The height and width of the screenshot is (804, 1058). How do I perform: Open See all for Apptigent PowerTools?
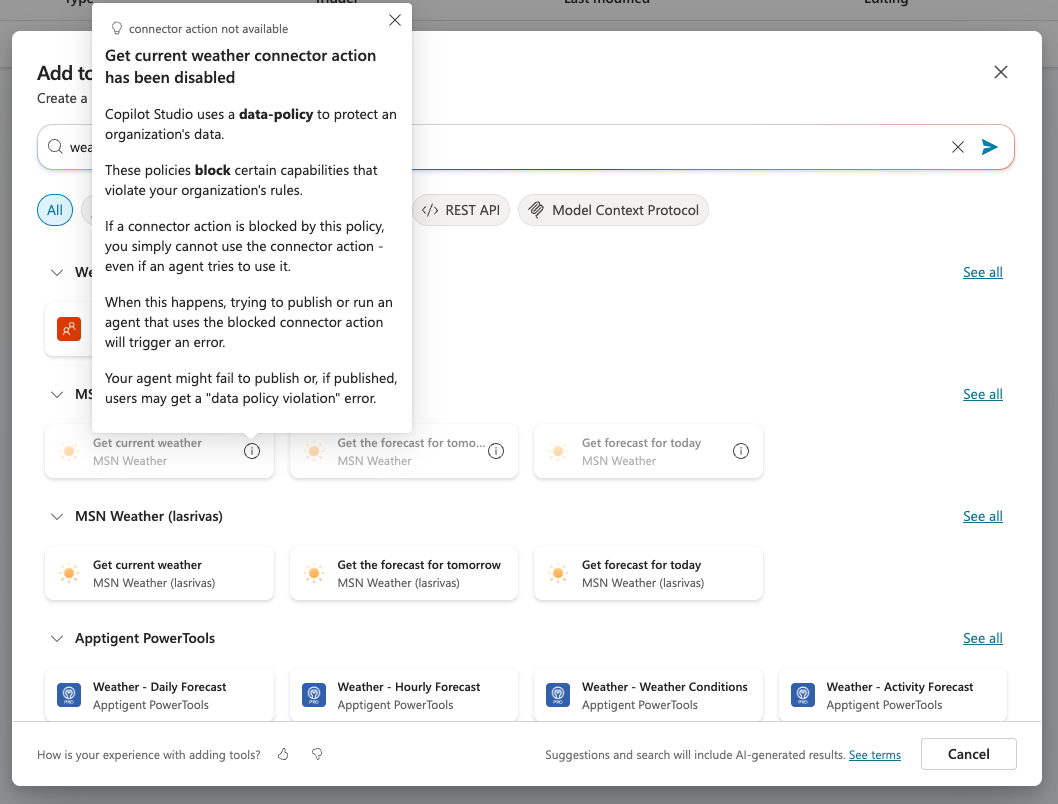(982, 639)
